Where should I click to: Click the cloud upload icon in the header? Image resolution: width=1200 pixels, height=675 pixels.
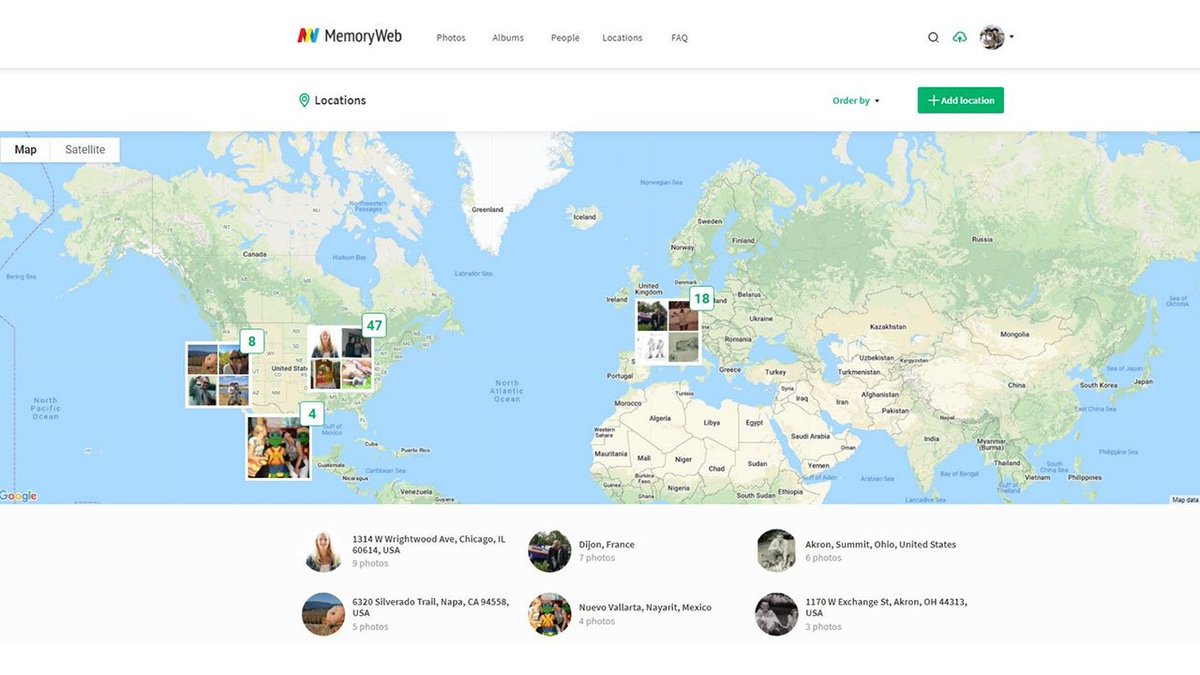(959, 37)
